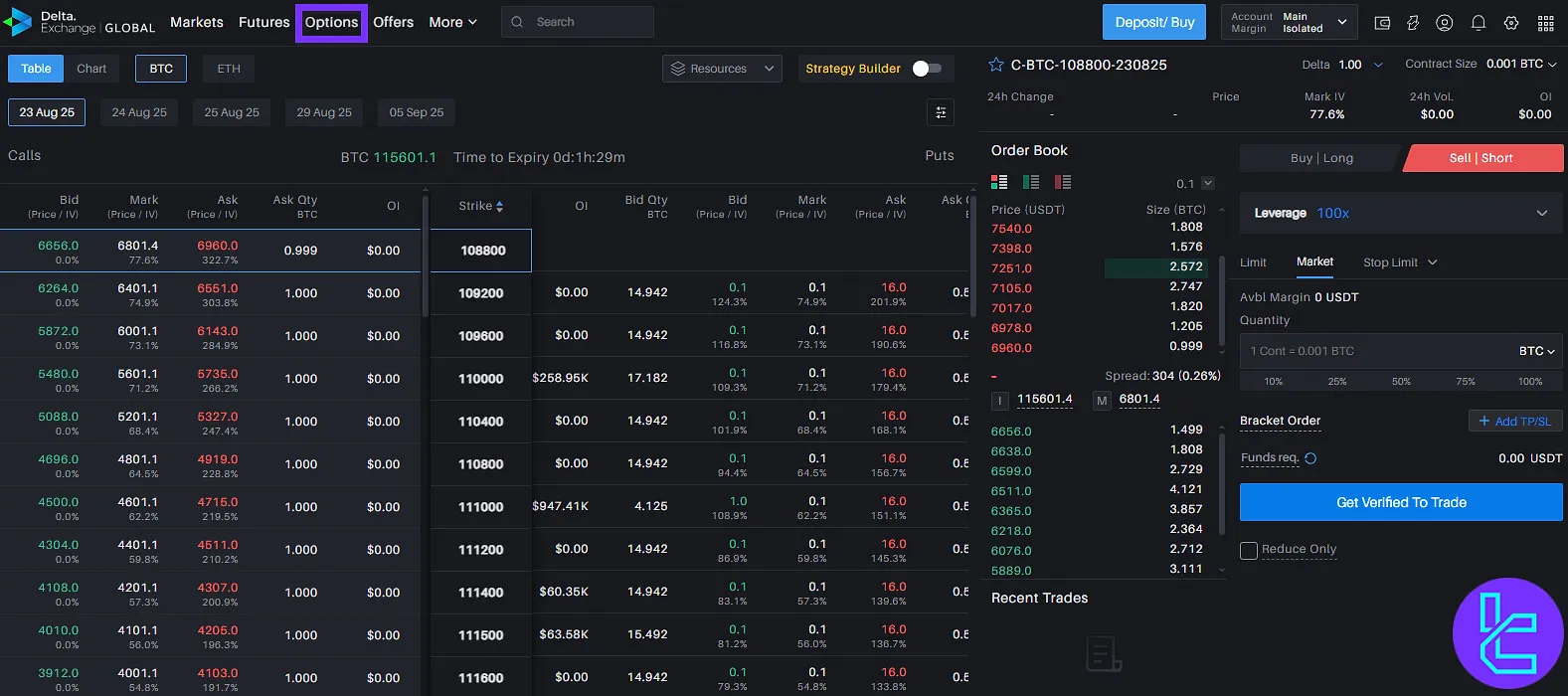Select the Market order tab
Image resolution: width=1568 pixels, height=696 pixels.
1314,261
